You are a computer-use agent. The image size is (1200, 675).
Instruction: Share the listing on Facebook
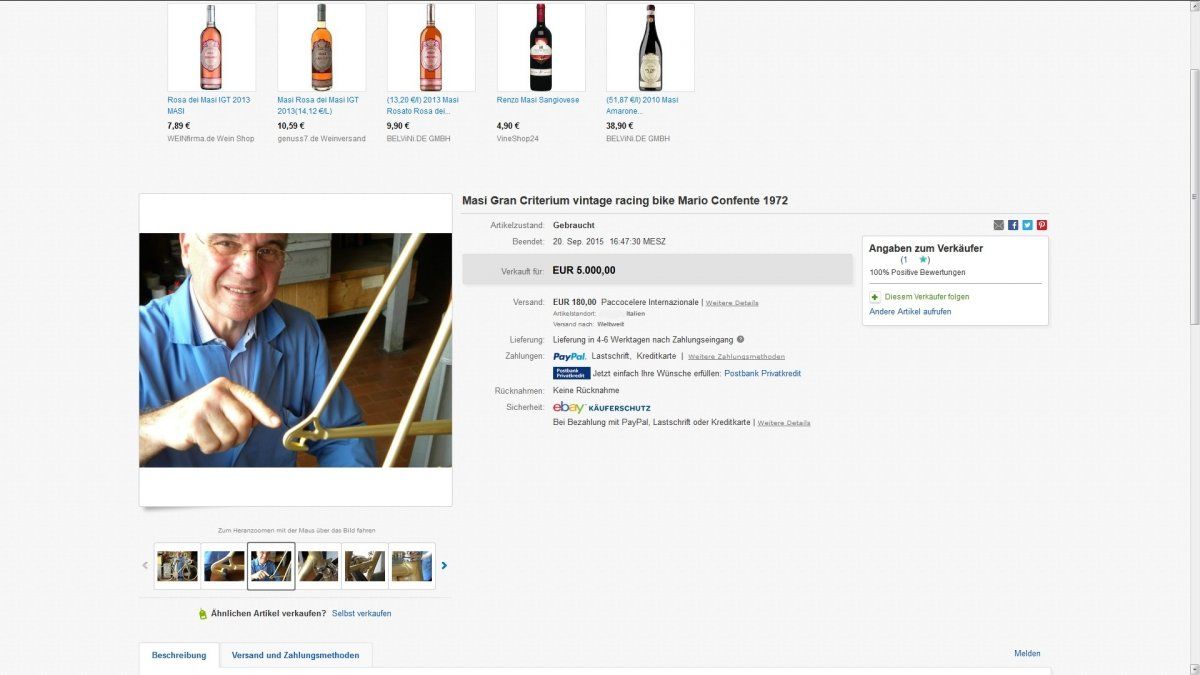click(1013, 225)
